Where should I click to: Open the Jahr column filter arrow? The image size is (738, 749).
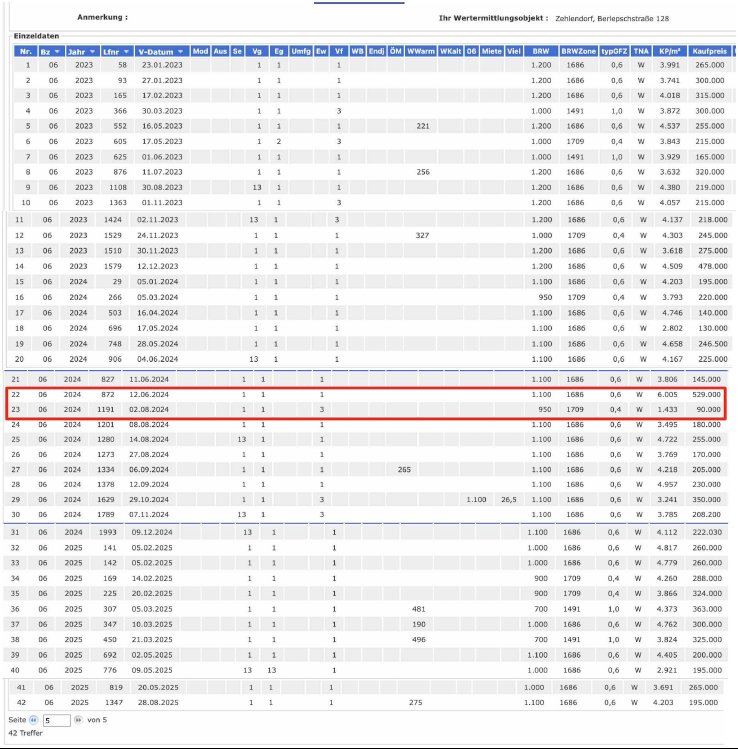click(x=93, y=52)
